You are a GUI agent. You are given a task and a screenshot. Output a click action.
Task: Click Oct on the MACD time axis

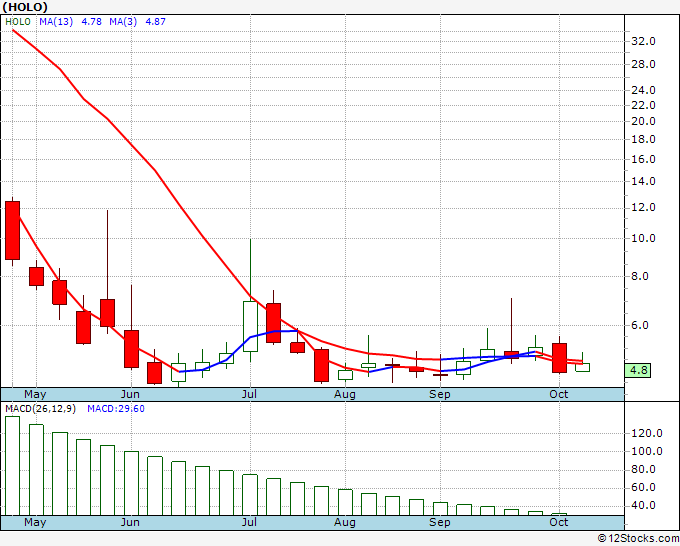tap(559, 522)
